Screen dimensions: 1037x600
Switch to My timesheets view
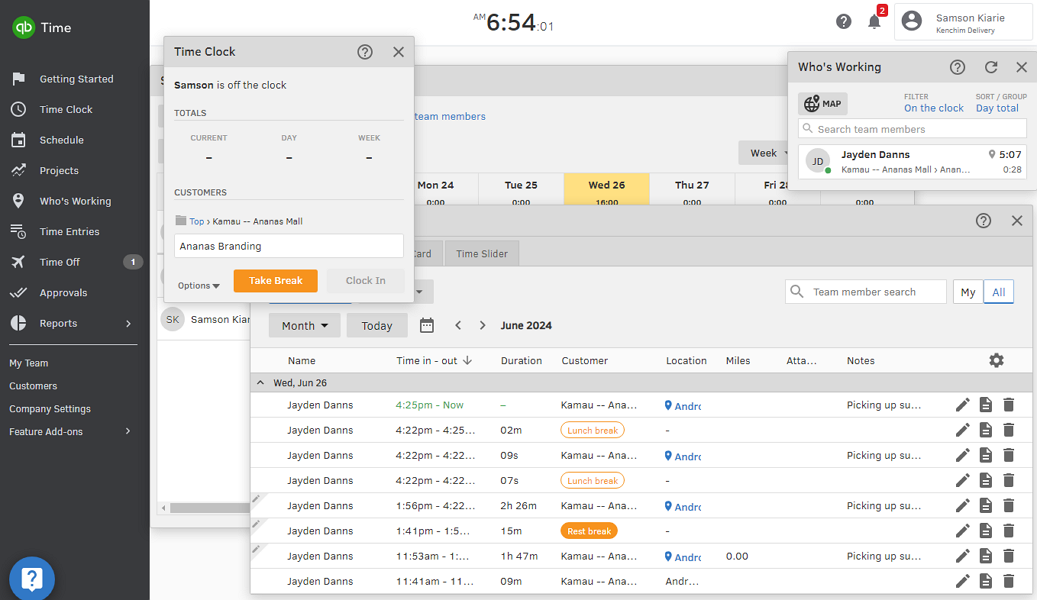[x=967, y=291]
